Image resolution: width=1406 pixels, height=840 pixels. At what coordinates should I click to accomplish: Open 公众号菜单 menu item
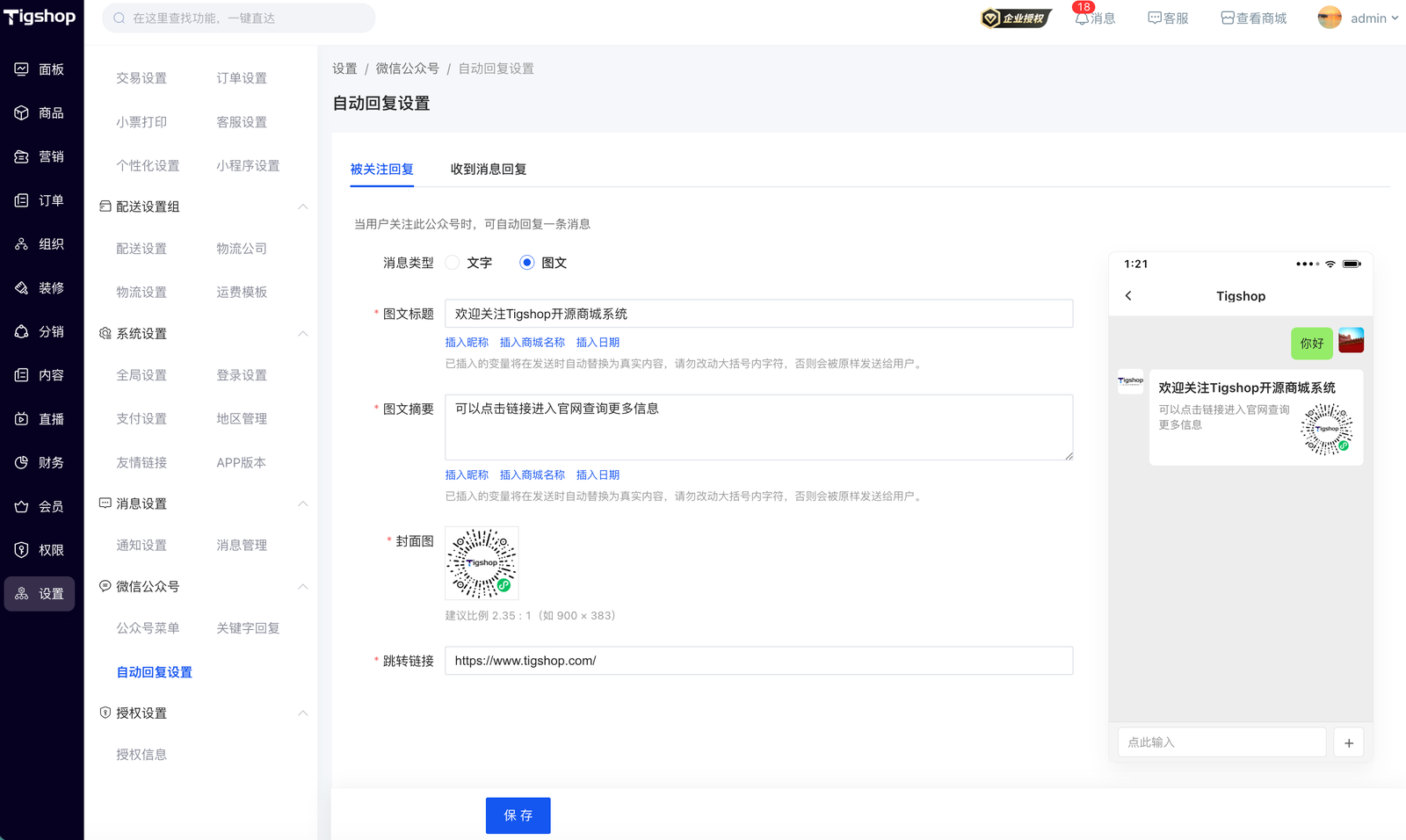tap(148, 628)
